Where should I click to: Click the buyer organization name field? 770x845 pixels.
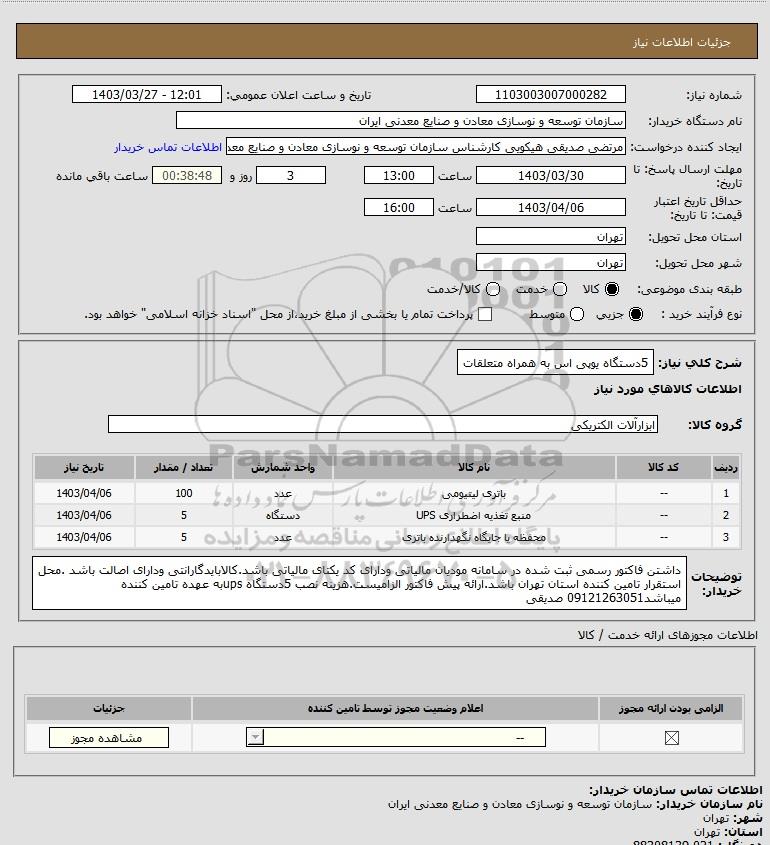400,121
